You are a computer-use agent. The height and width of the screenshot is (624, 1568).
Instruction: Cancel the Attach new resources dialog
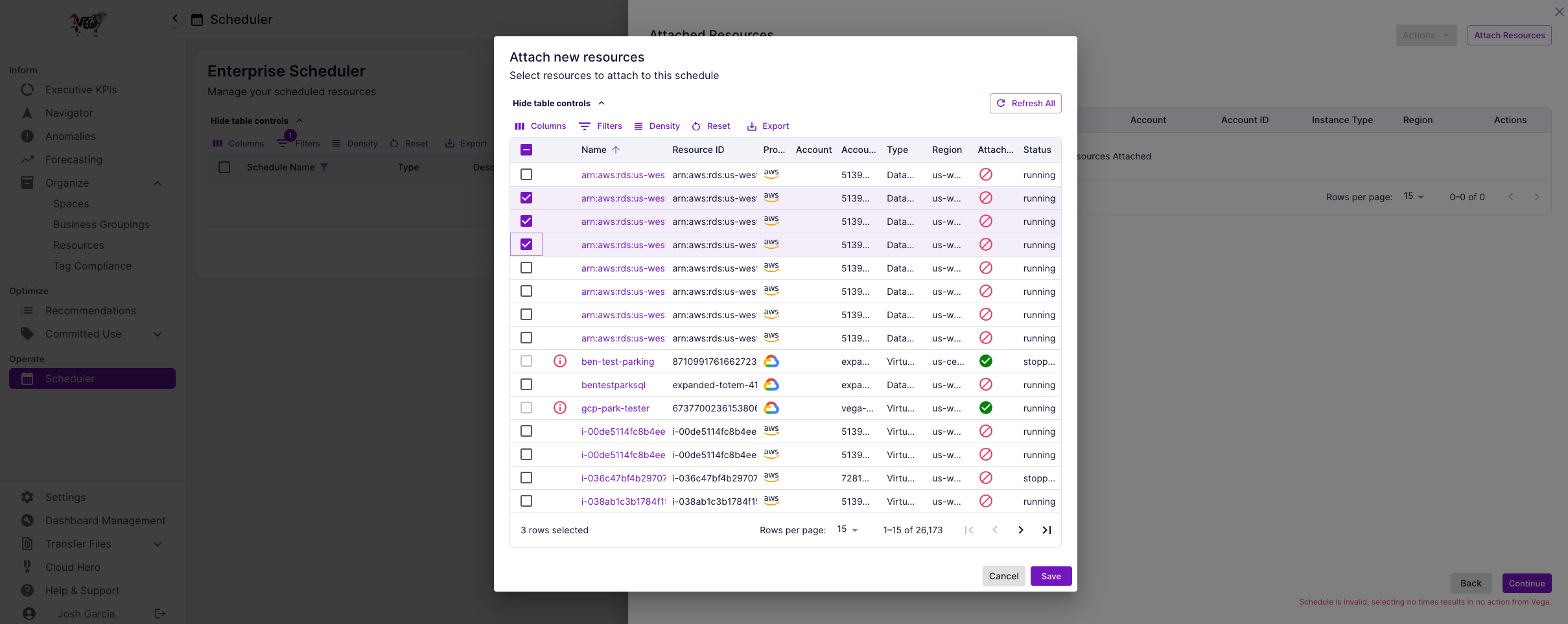[1003, 577]
